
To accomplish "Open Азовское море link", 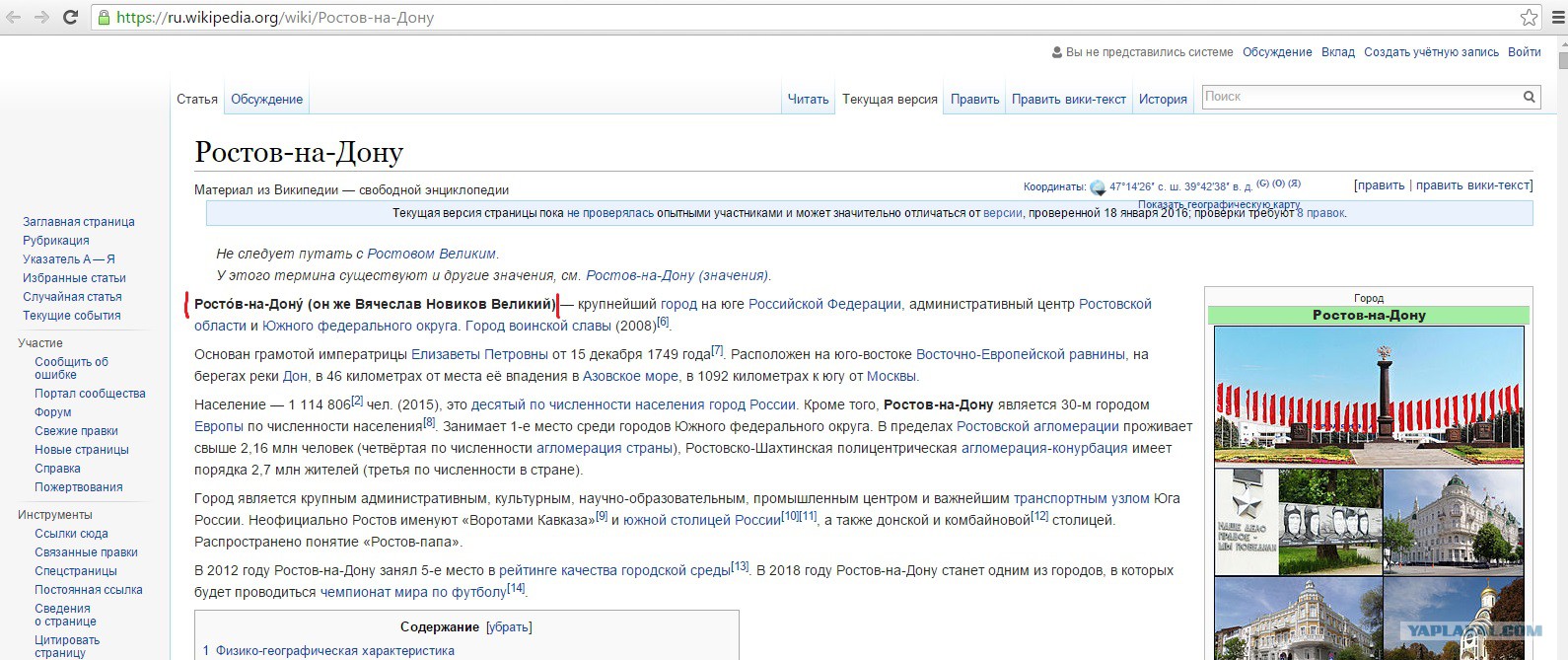I will (630, 376).
